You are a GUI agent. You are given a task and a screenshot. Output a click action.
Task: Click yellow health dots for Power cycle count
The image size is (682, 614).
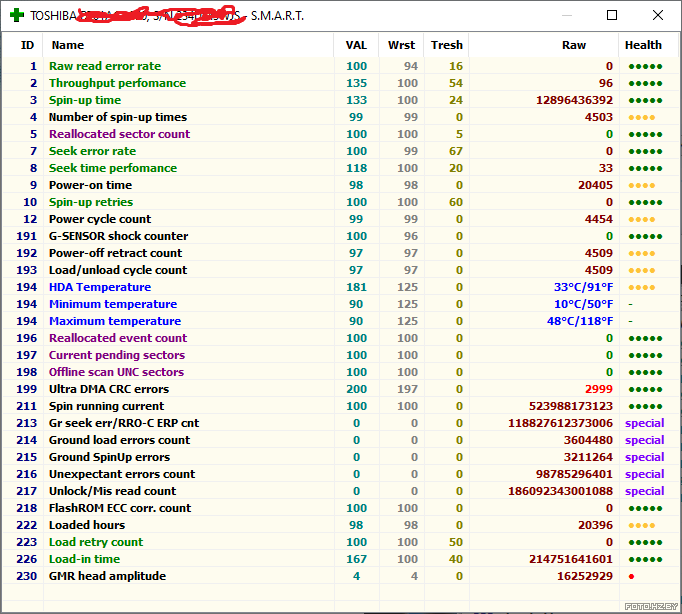point(642,220)
